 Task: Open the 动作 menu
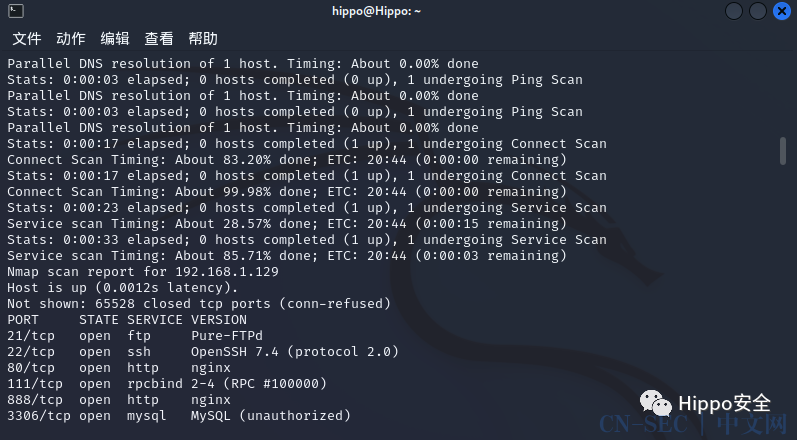tap(71, 39)
